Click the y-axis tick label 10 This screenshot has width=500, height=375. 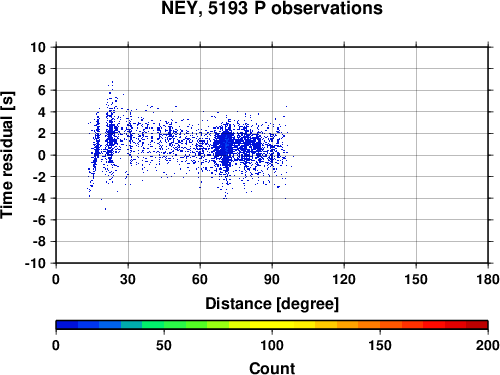tap(38, 47)
